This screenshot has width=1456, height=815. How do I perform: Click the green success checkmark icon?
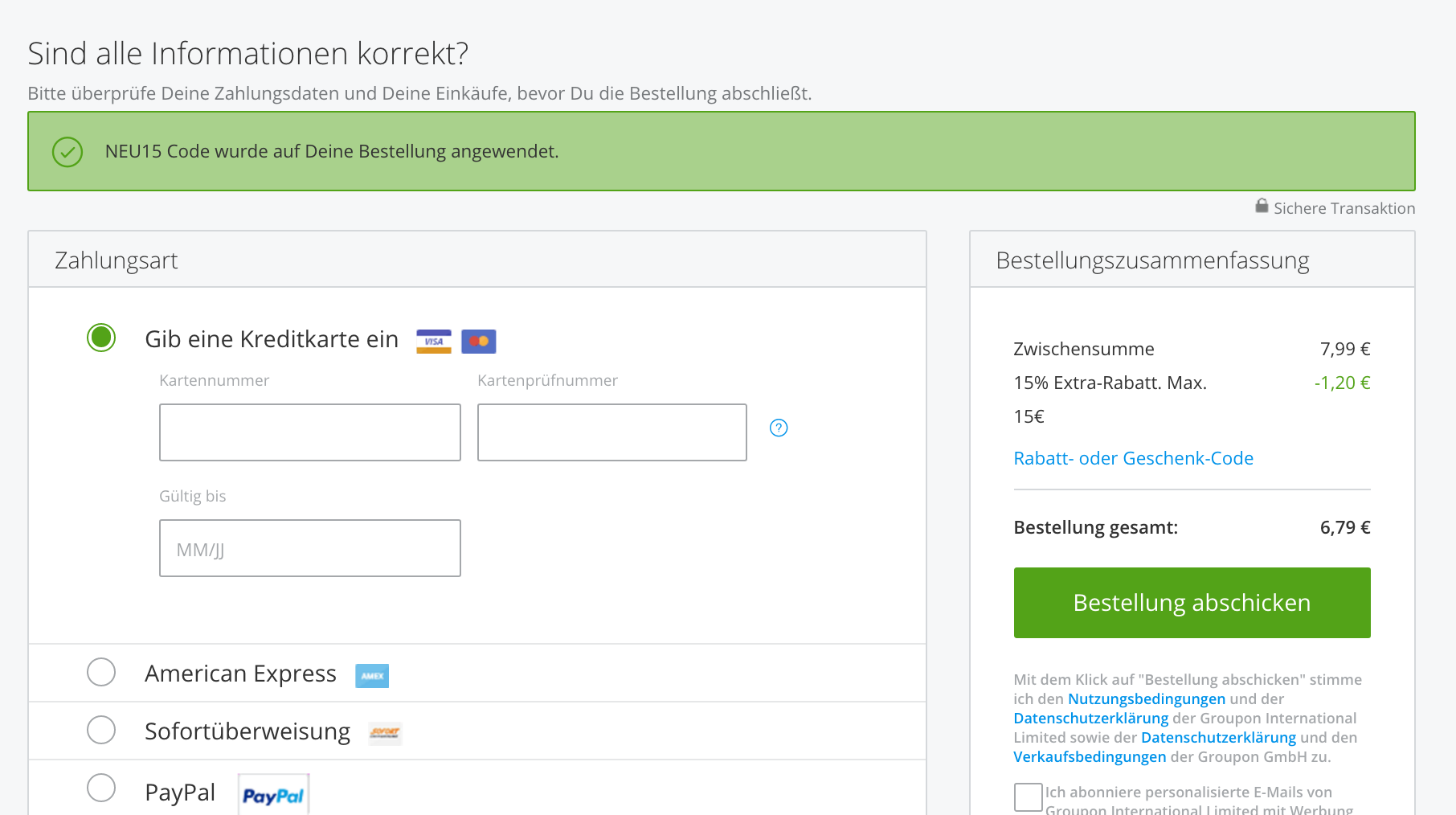[67, 151]
